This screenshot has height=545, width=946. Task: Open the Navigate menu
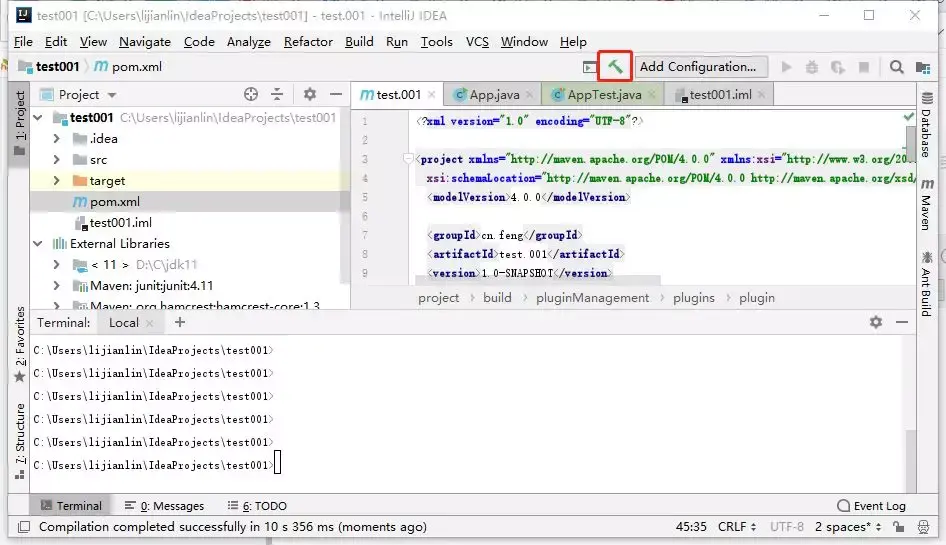coord(145,42)
